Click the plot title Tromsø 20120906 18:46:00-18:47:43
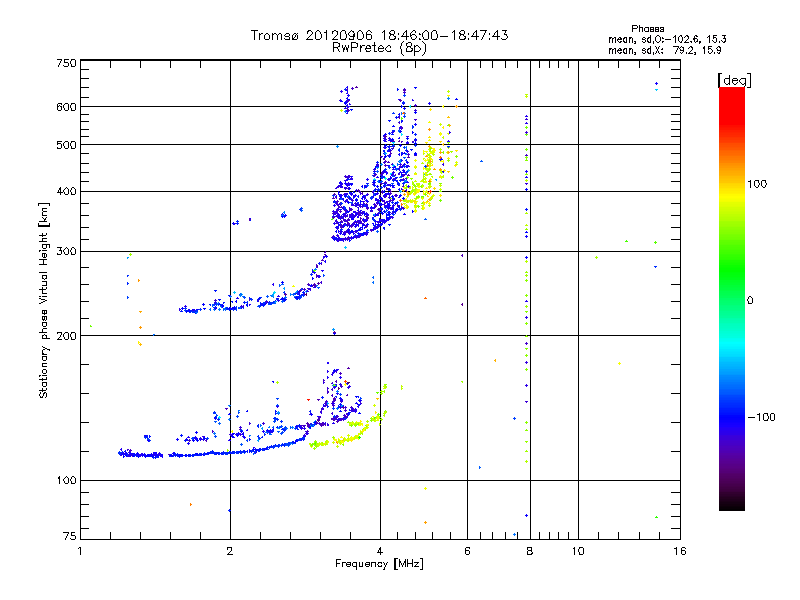This screenshot has width=800, height=600. (379, 35)
